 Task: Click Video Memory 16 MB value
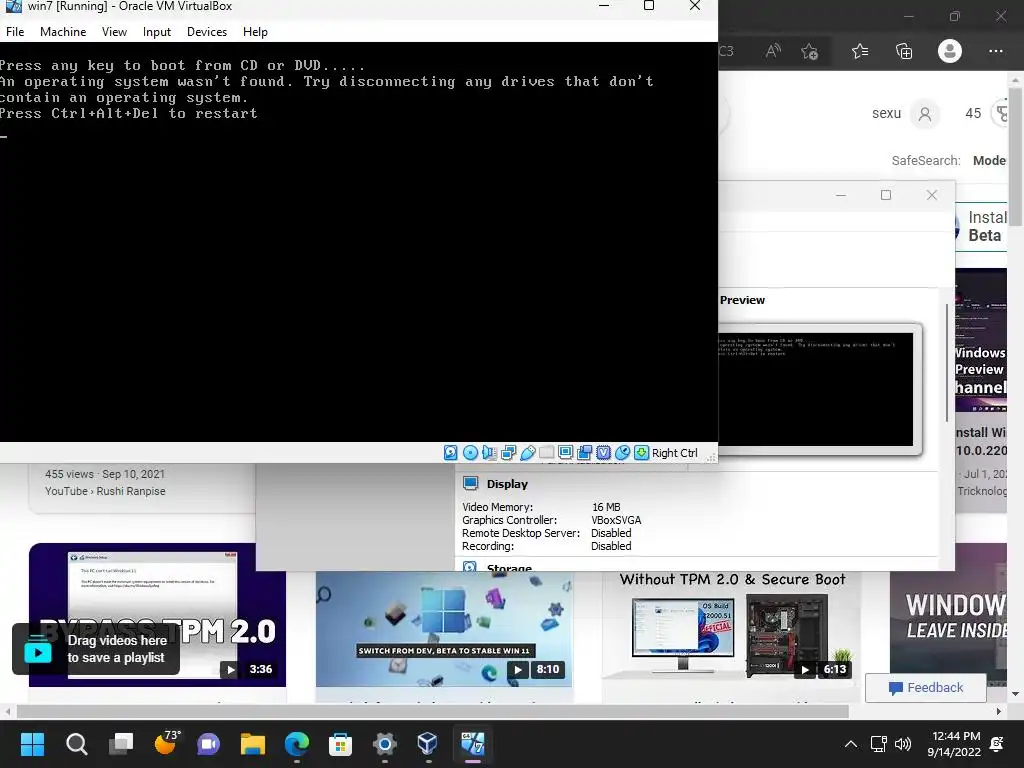pyautogui.click(x=606, y=507)
